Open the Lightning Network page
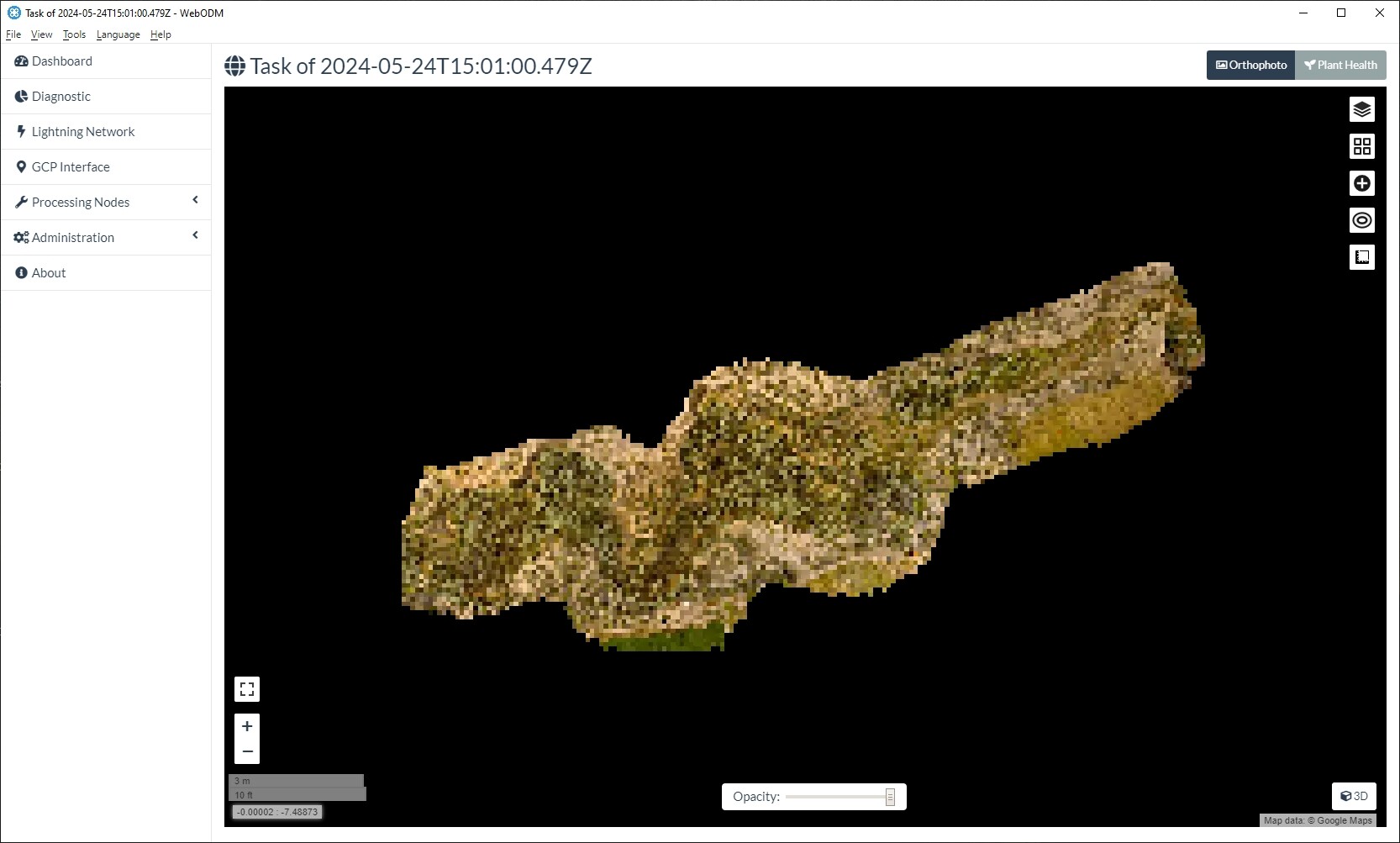Image resolution: width=1400 pixels, height=843 pixels. (x=82, y=131)
